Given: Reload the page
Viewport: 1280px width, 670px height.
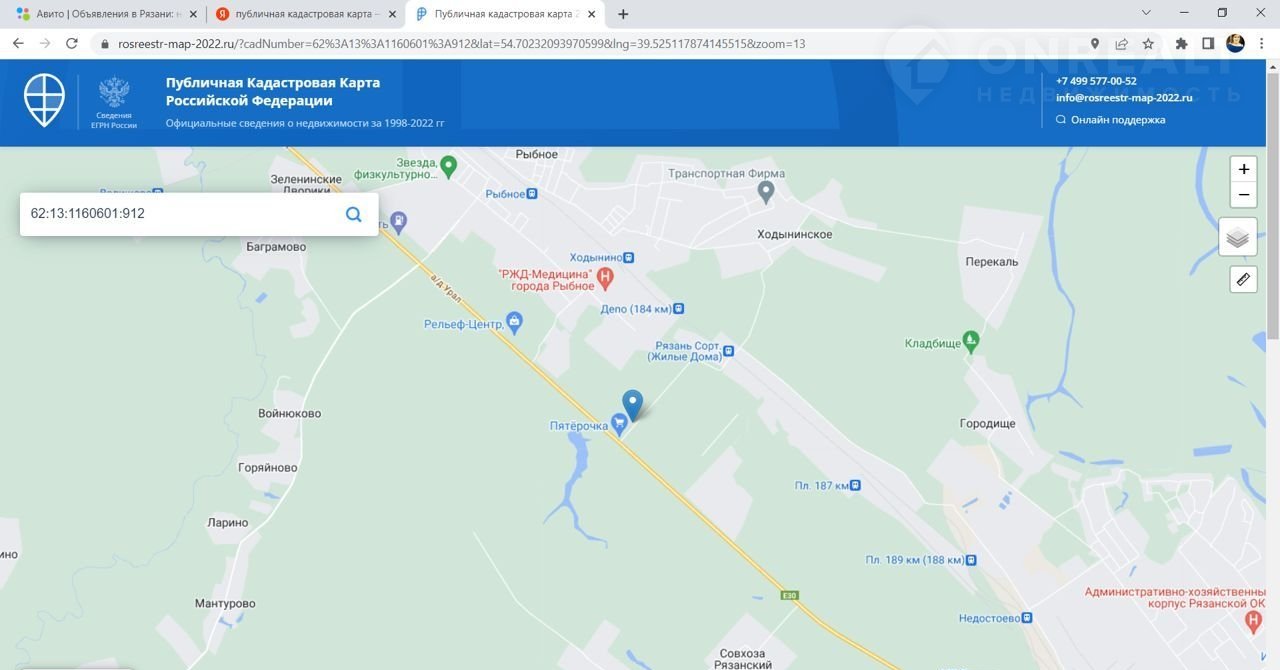Looking at the screenshot, I should point(72,44).
